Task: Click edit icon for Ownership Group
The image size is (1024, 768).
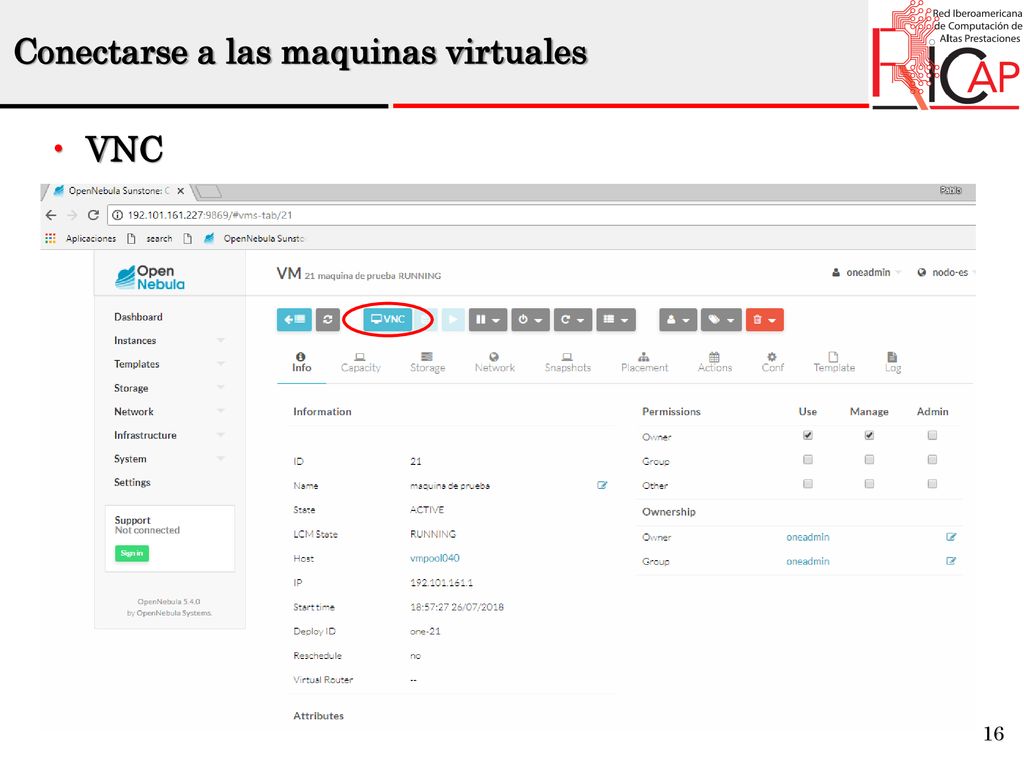Action: click(951, 561)
